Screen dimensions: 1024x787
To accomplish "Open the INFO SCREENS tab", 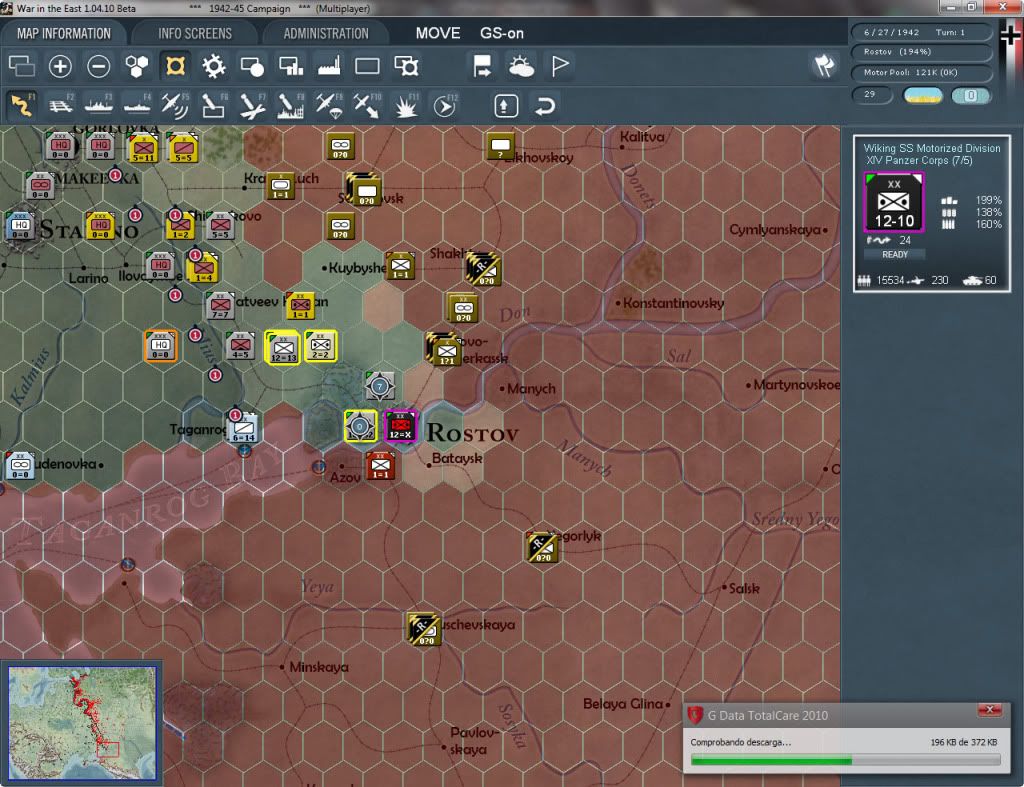I will (x=195, y=33).
